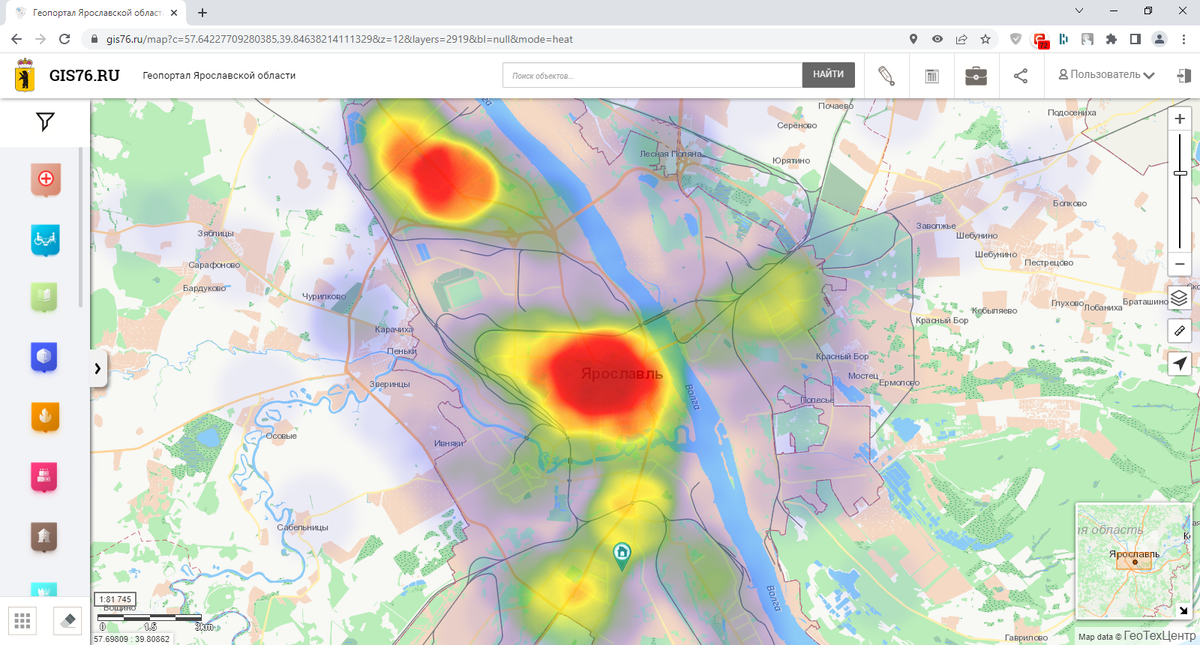
Task: Select the red medical cross layer badge
Action: [45, 180]
